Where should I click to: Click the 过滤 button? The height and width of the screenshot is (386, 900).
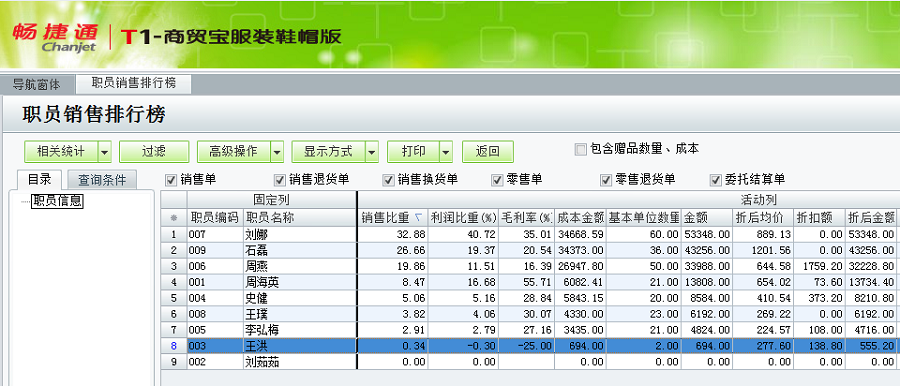pyautogui.click(x=154, y=152)
